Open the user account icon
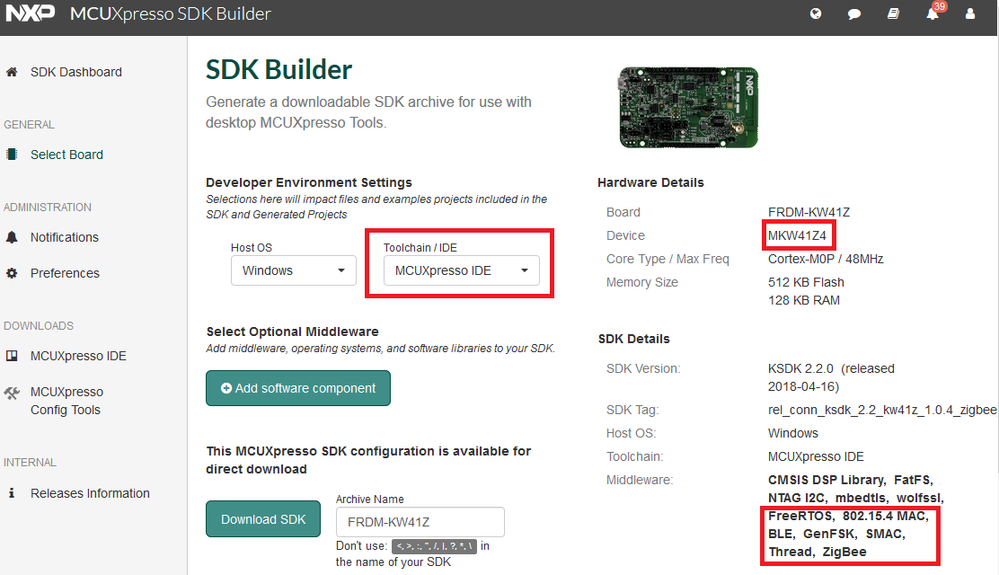Image resolution: width=999 pixels, height=575 pixels. [970, 13]
